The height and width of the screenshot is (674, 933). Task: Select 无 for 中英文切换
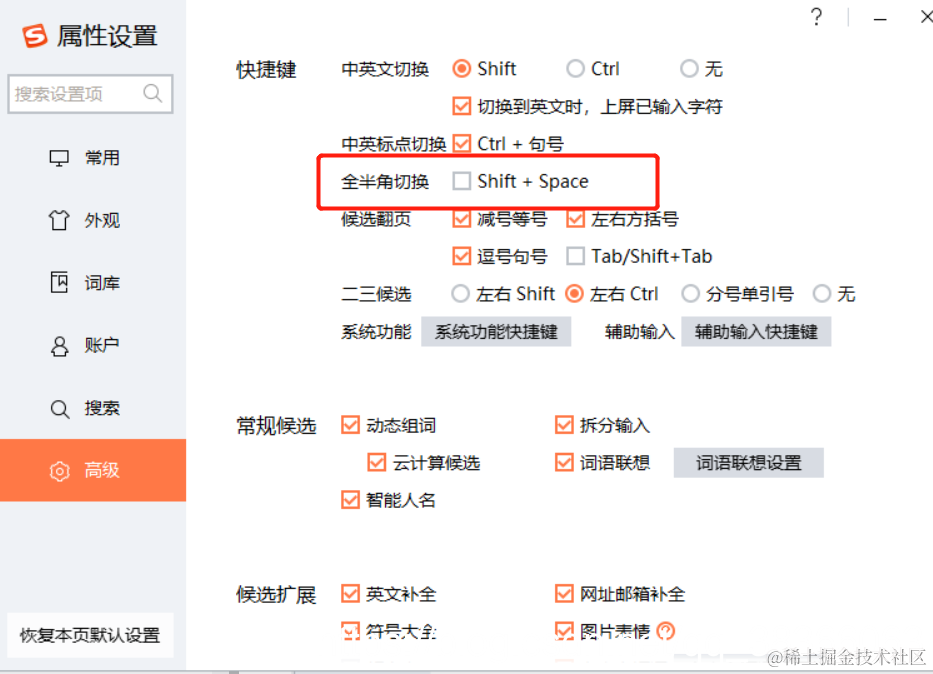[x=689, y=69]
